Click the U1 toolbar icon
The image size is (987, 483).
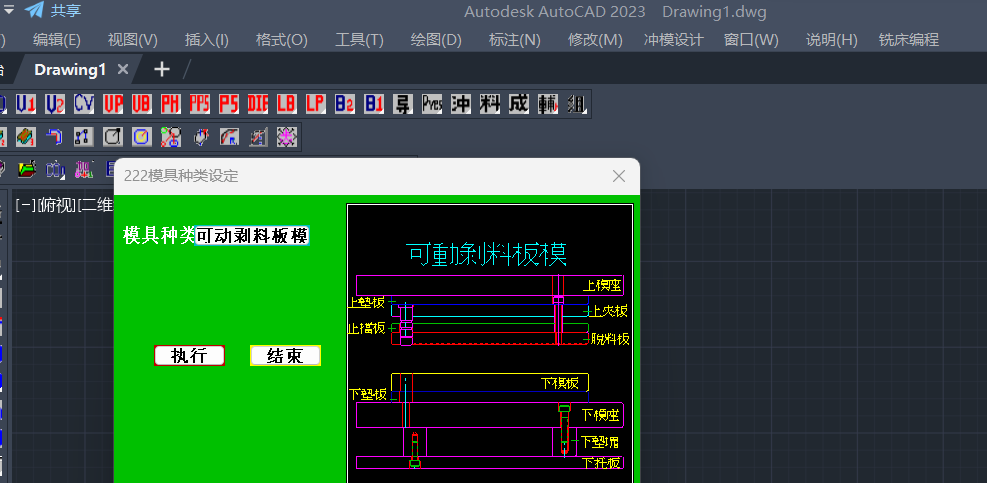click(x=26, y=103)
